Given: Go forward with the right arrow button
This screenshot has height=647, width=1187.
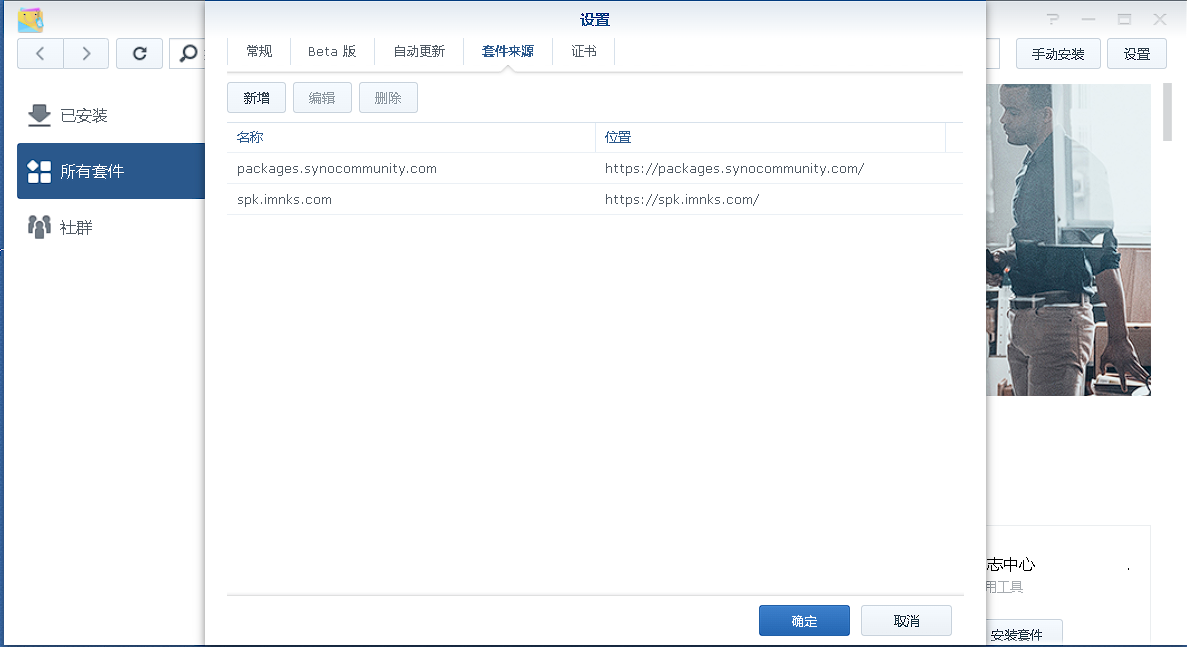Looking at the screenshot, I should coord(86,54).
